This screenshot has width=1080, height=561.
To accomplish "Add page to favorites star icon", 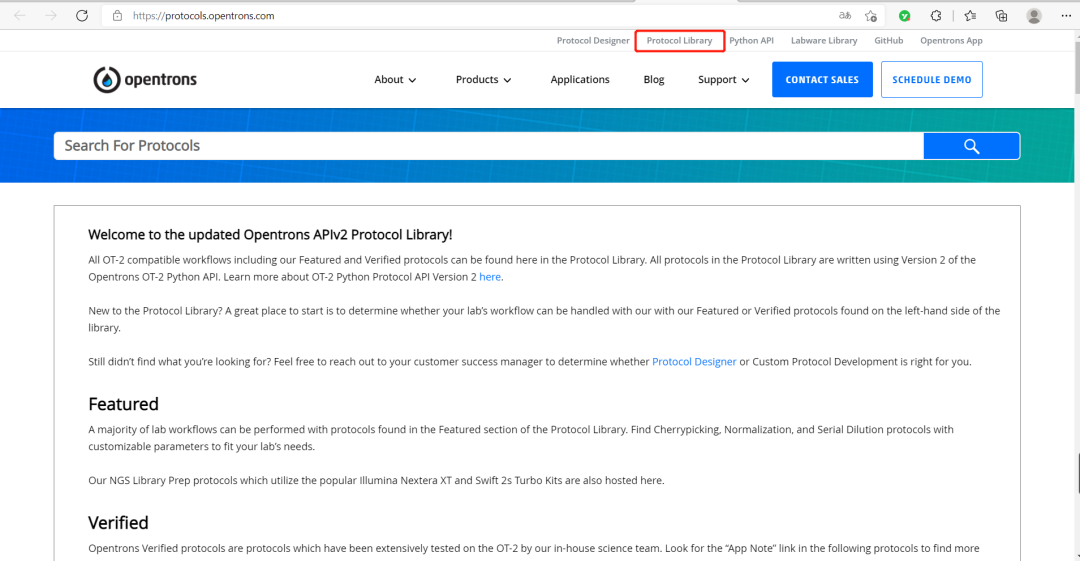I will click(x=871, y=15).
